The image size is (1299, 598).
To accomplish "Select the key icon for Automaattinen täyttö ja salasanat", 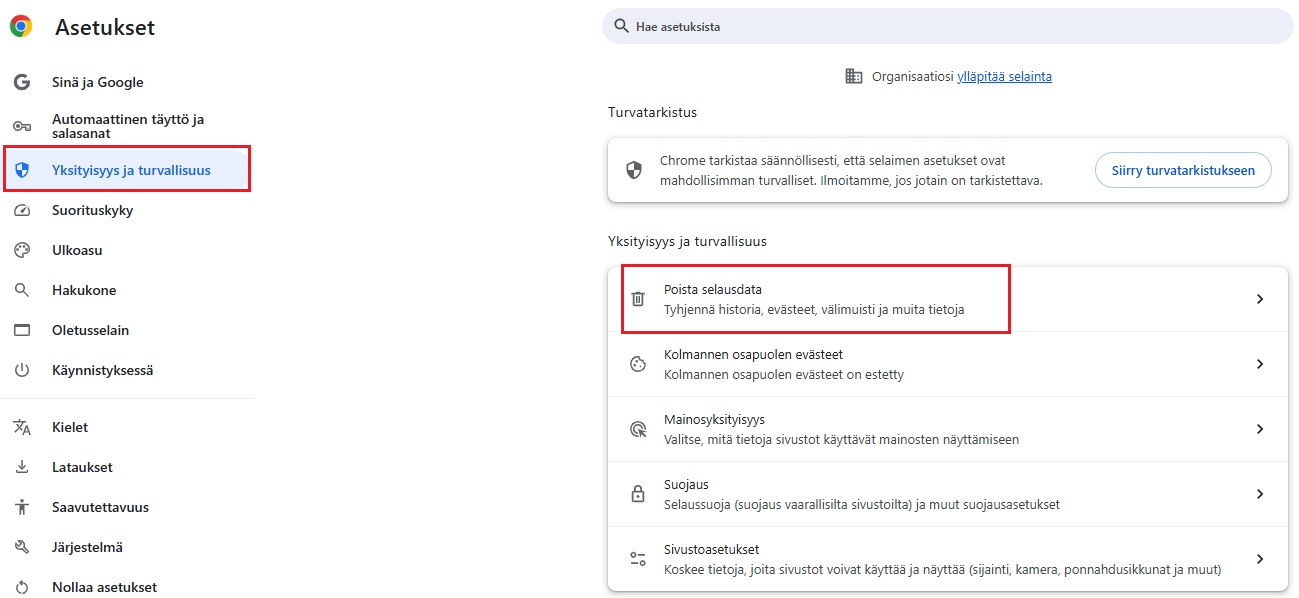I will (21, 126).
